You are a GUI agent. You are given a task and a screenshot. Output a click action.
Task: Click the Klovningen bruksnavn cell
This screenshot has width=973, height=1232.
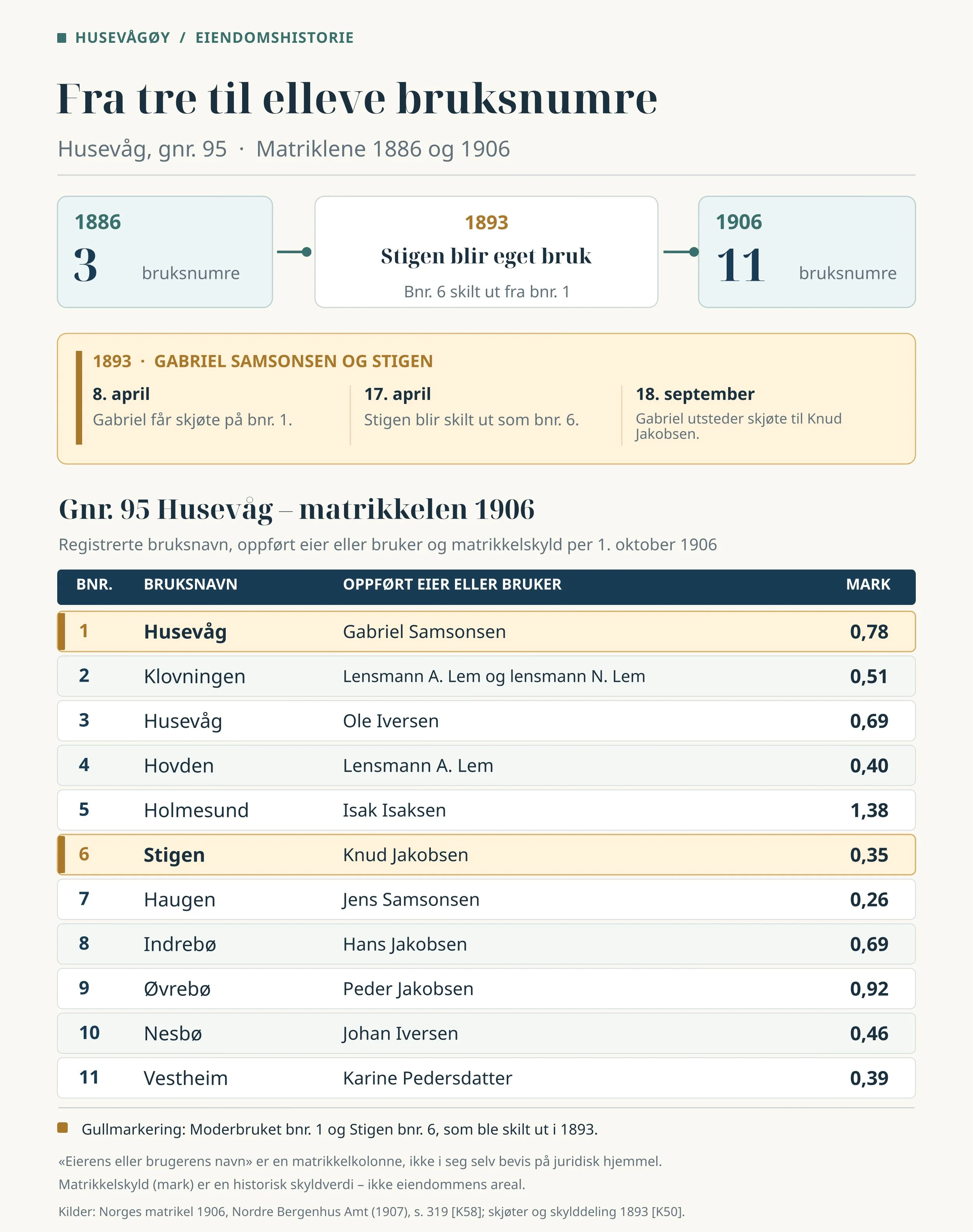tap(195, 676)
